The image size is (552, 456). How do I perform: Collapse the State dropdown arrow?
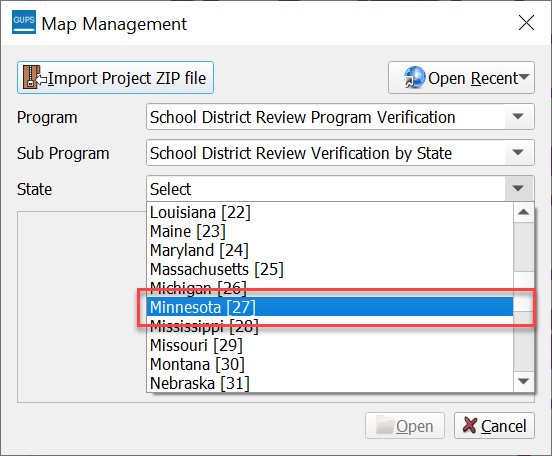click(x=518, y=188)
